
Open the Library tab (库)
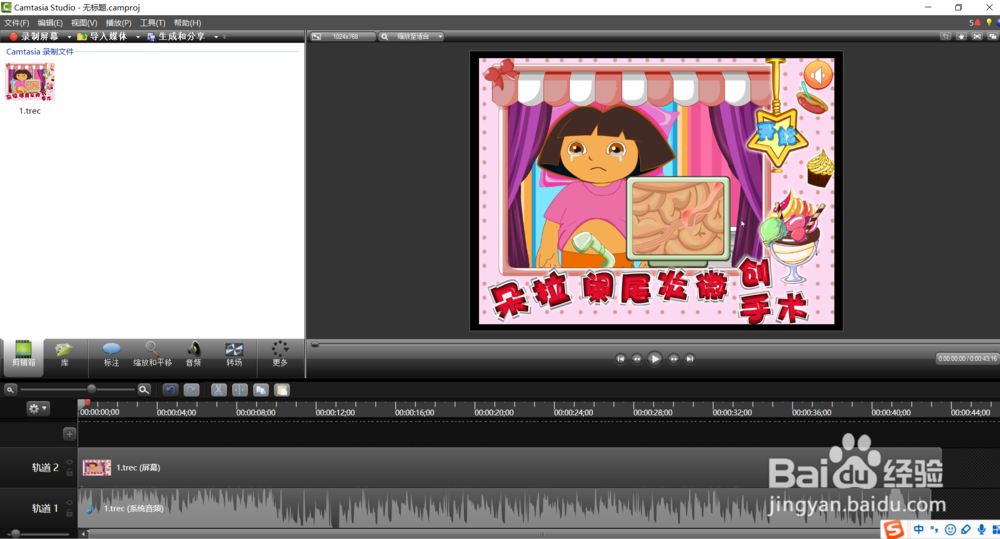(64, 355)
